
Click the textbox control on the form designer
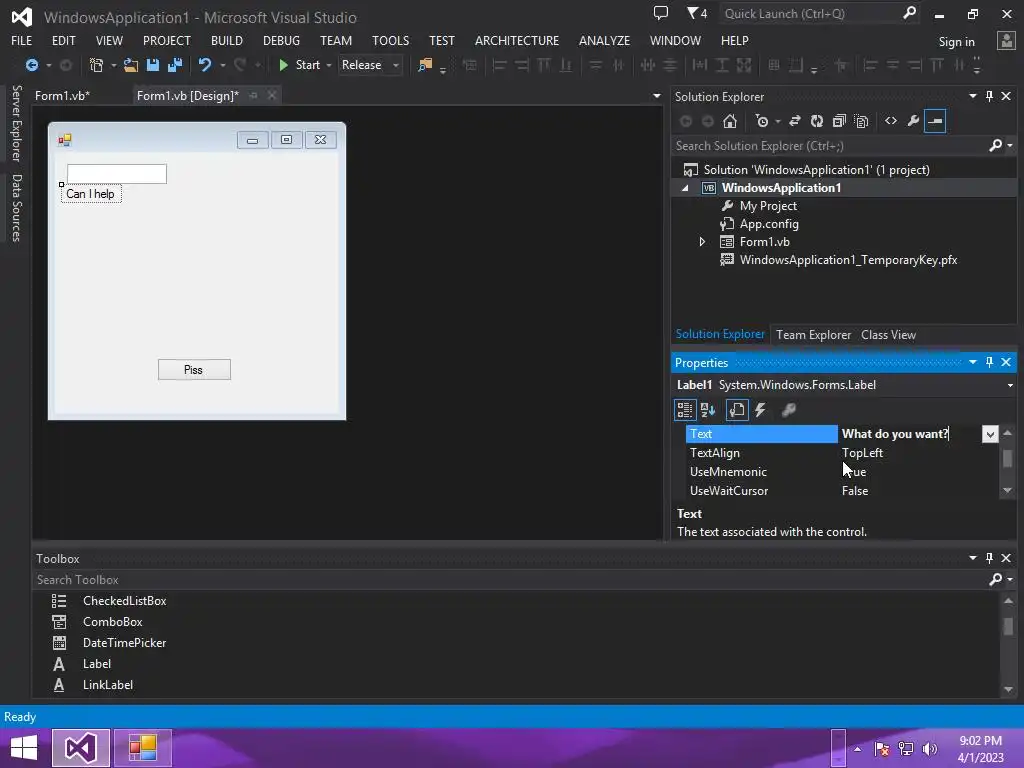117,174
